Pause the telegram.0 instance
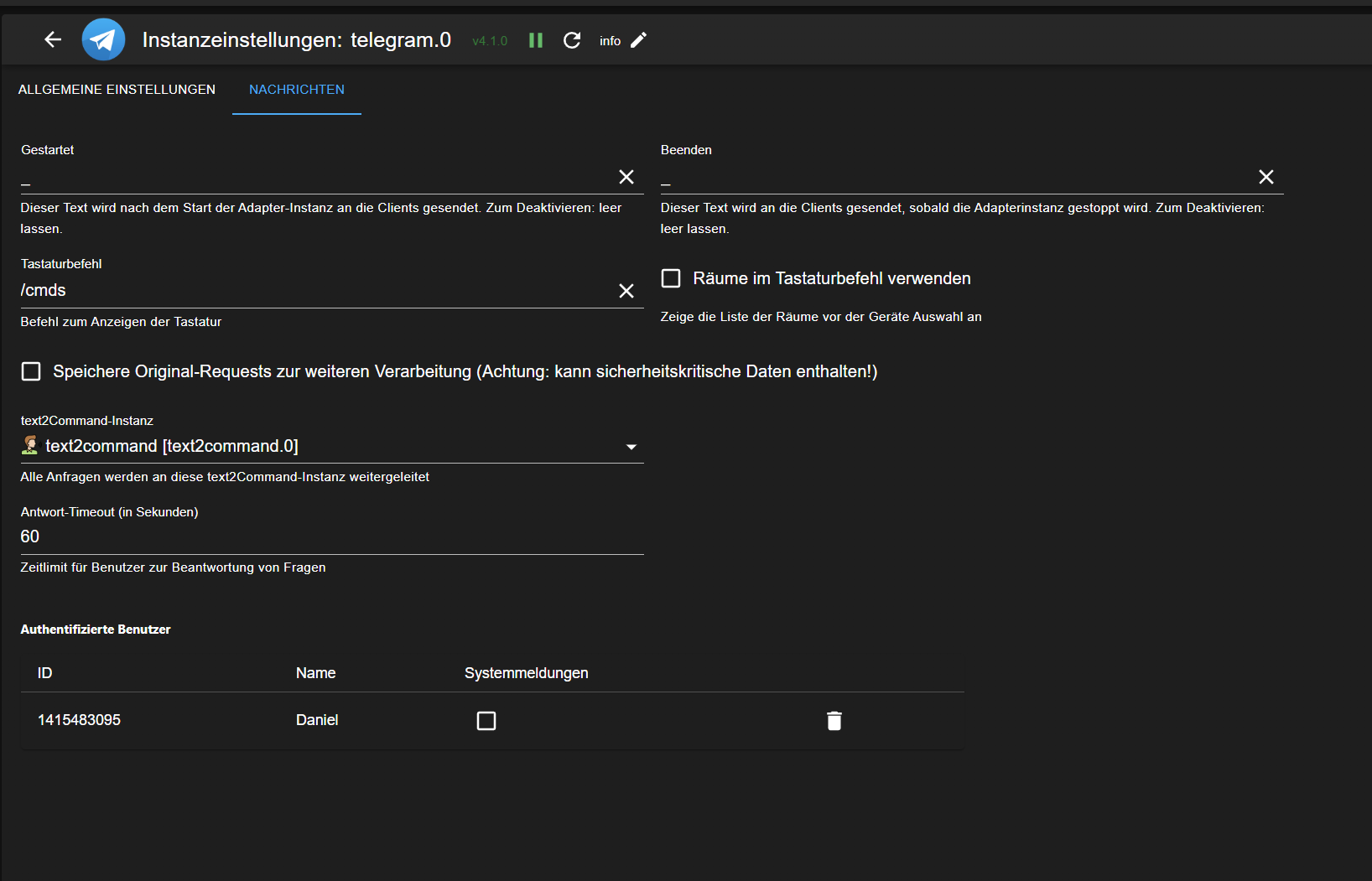The image size is (1372, 881). pyautogui.click(x=536, y=40)
